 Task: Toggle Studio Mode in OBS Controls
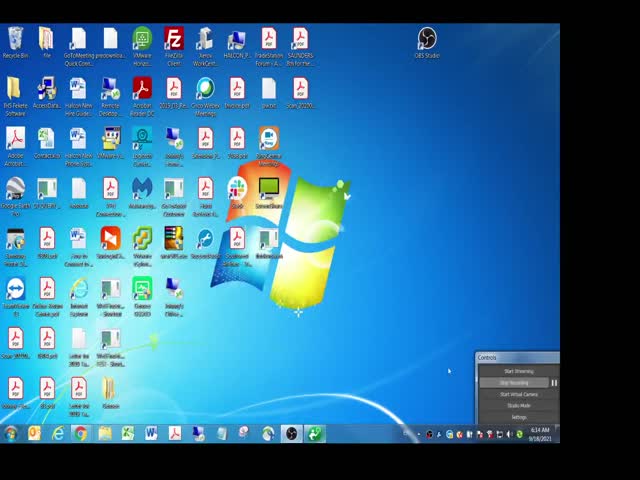tap(518, 405)
